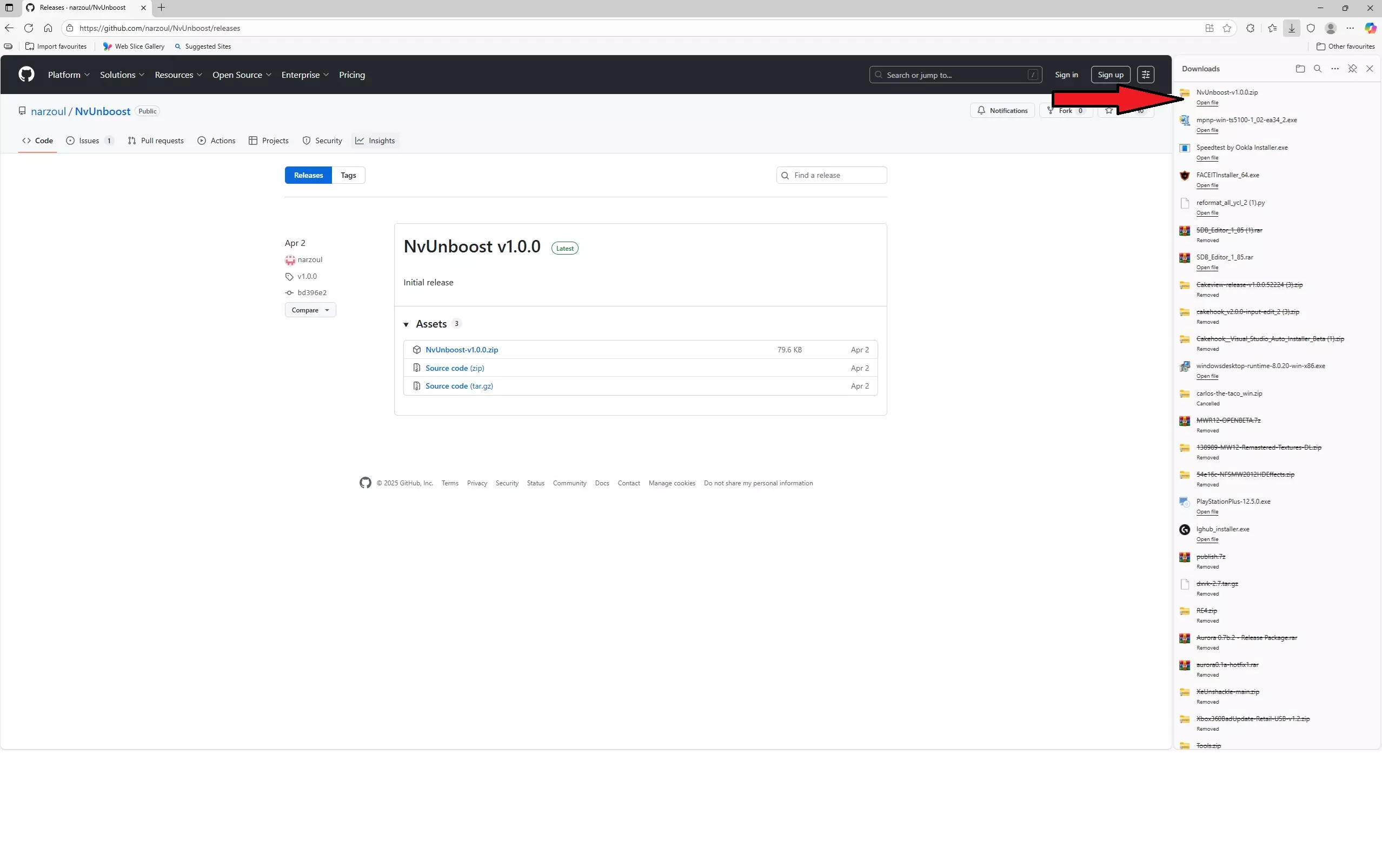The width and height of the screenshot is (1382, 868).
Task: Click the Copilot icon in toolbar
Action: [x=1370, y=28]
